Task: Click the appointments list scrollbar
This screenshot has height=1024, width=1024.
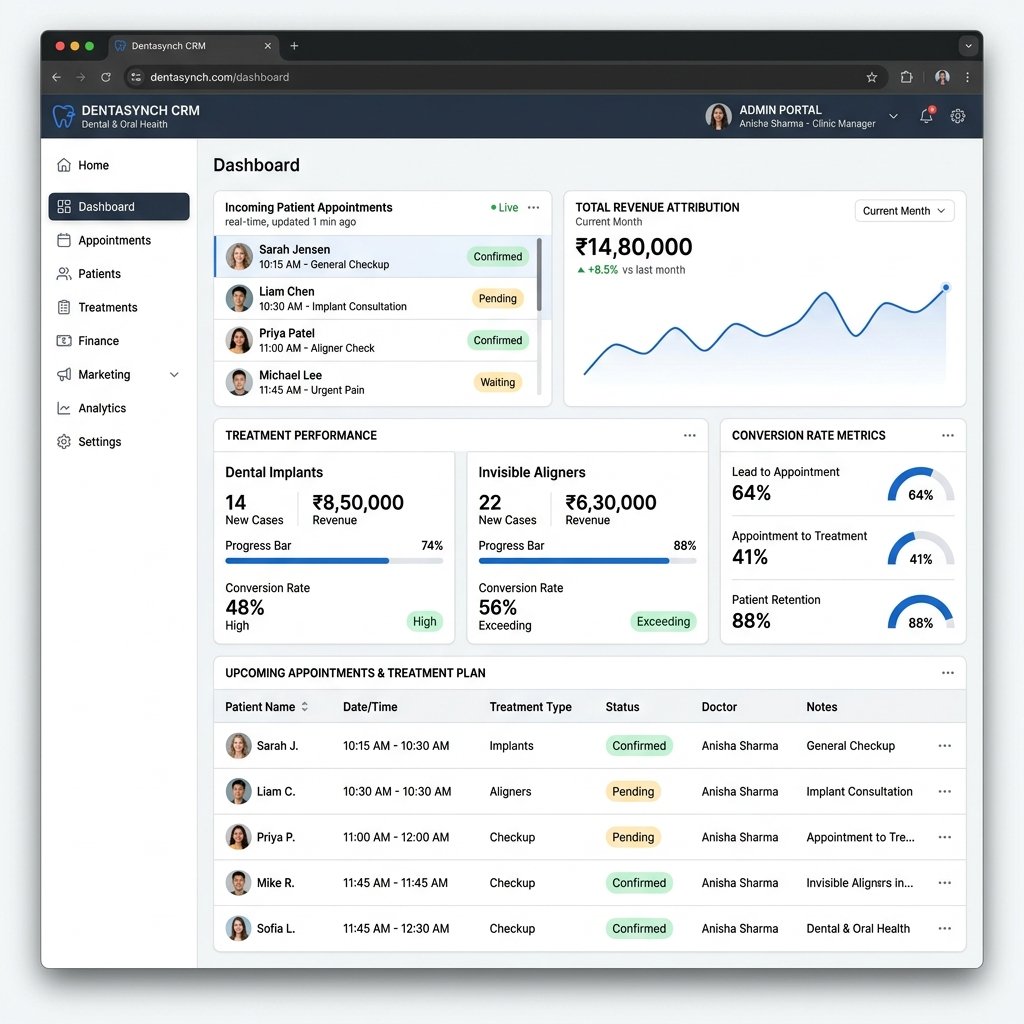Action: 539,274
